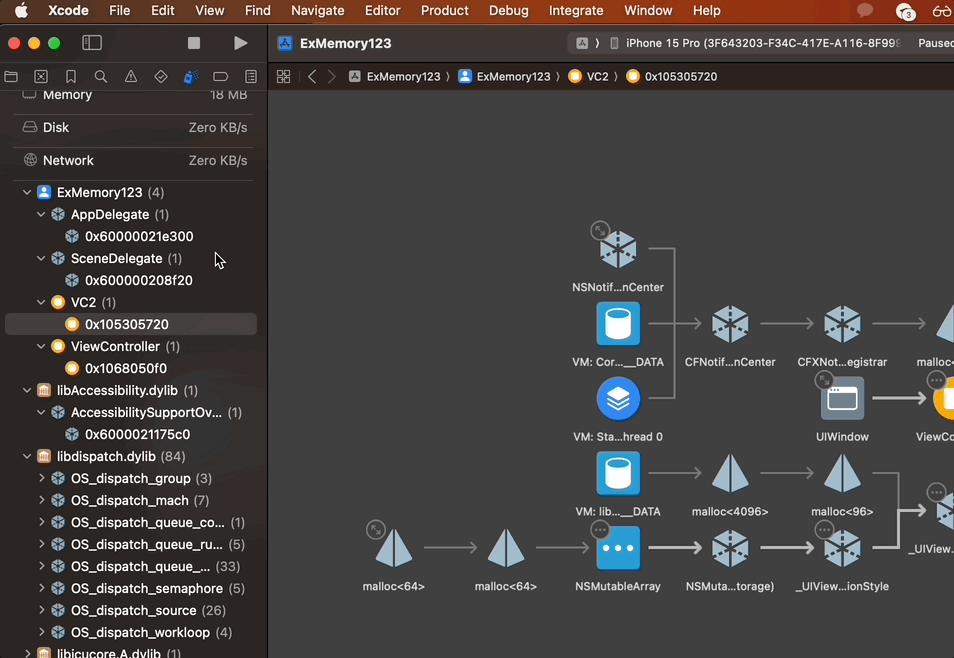Expand OS_dispatch_workloop entry

coord(41,632)
